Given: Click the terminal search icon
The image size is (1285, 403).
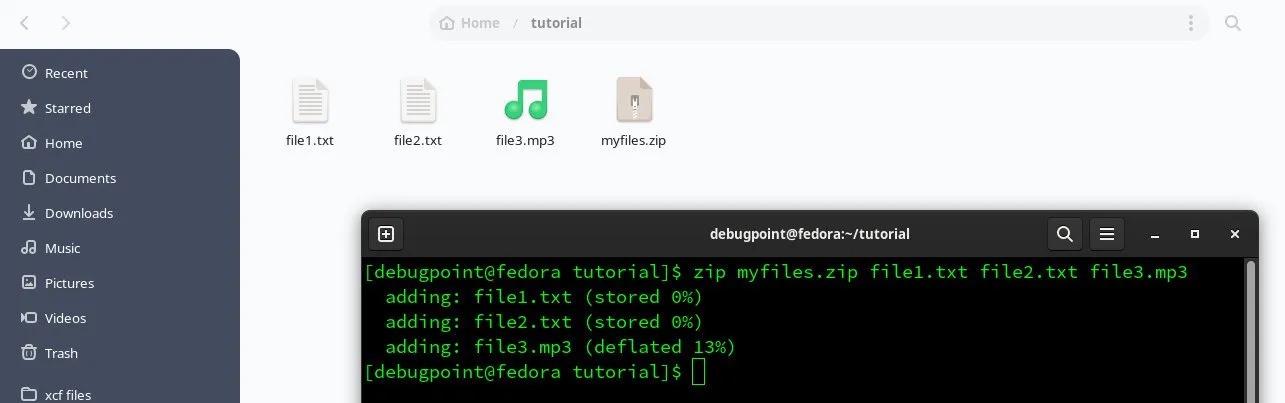Looking at the screenshot, I should click(x=1065, y=234).
